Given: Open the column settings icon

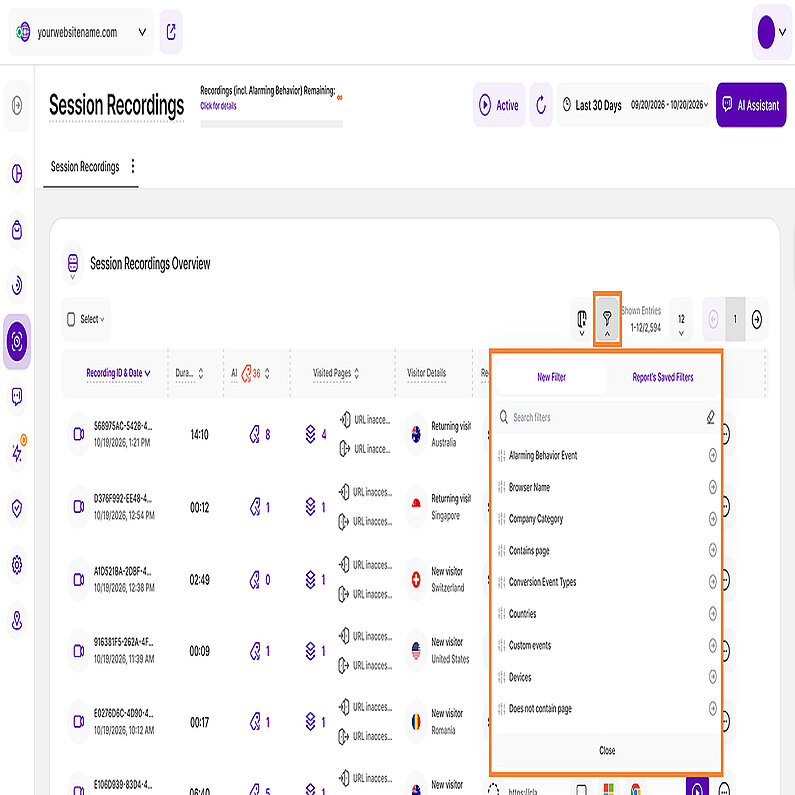Looking at the screenshot, I should [582, 319].
